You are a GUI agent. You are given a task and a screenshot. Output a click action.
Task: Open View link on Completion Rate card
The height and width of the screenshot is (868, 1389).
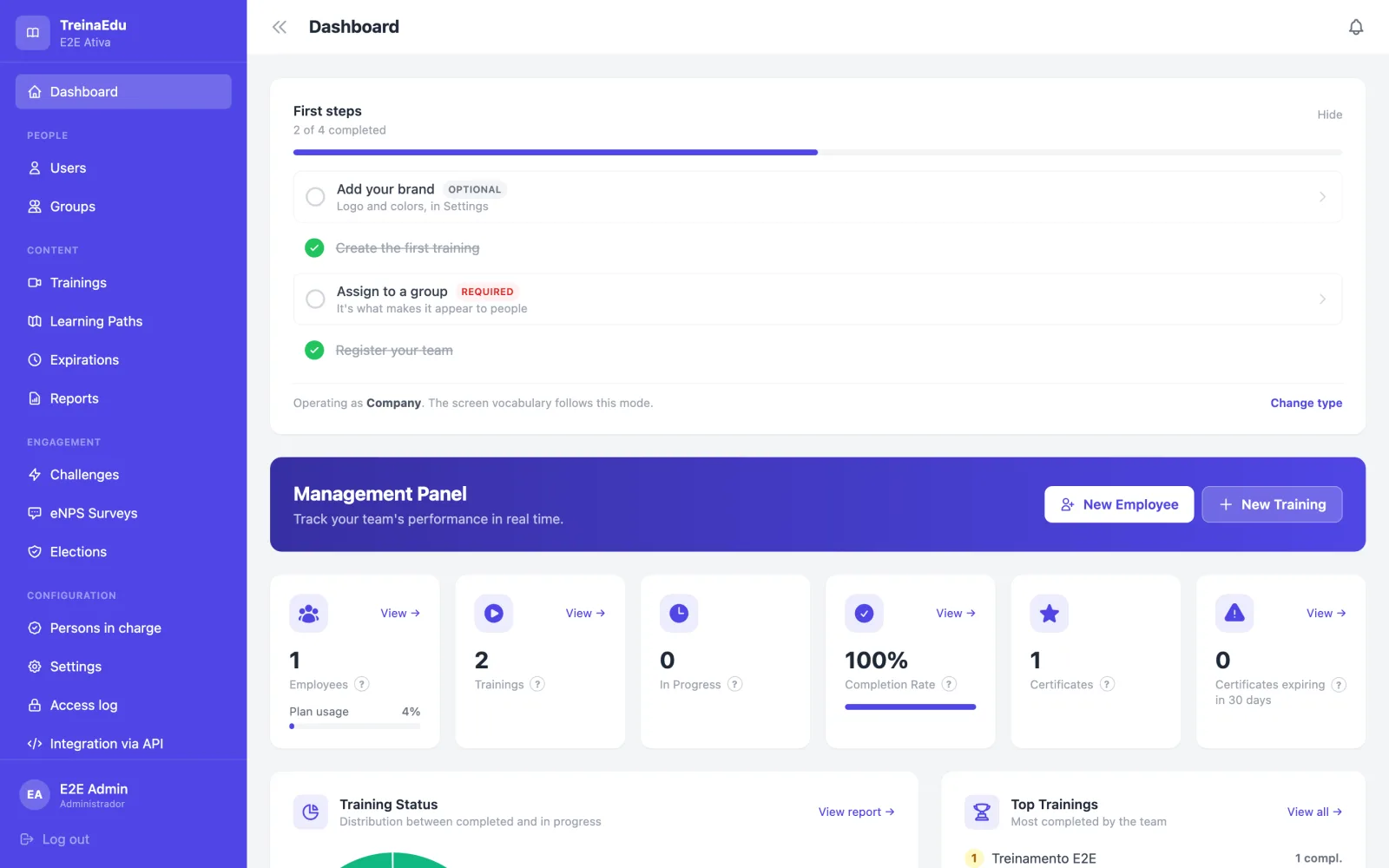pos(956,614)
